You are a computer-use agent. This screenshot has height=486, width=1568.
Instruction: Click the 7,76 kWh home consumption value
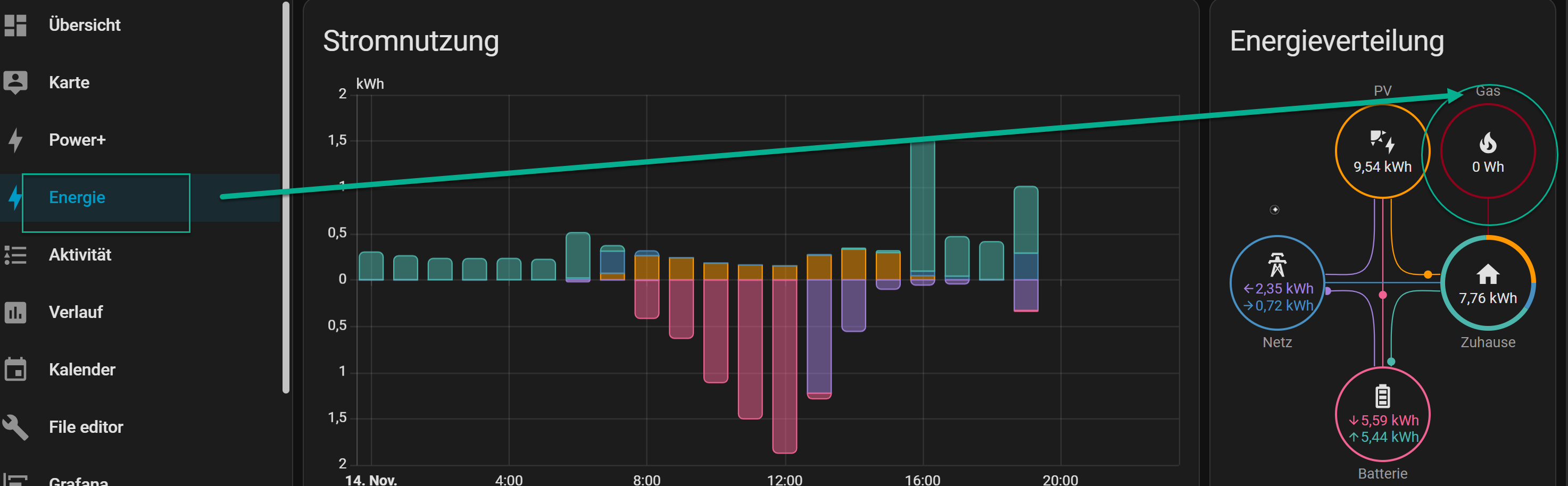1487,298
